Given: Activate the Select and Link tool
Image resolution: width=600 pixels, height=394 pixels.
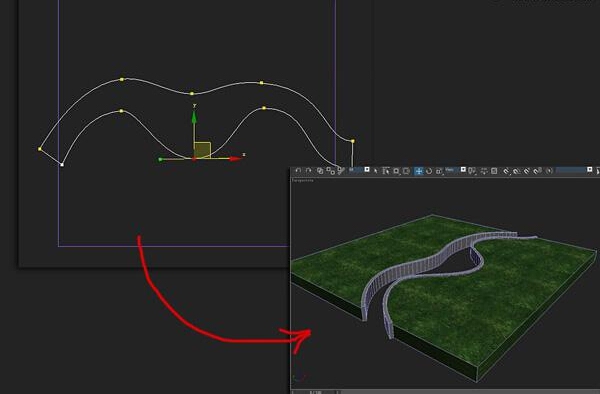Looking at the screenshot, I should click(320, 171).
